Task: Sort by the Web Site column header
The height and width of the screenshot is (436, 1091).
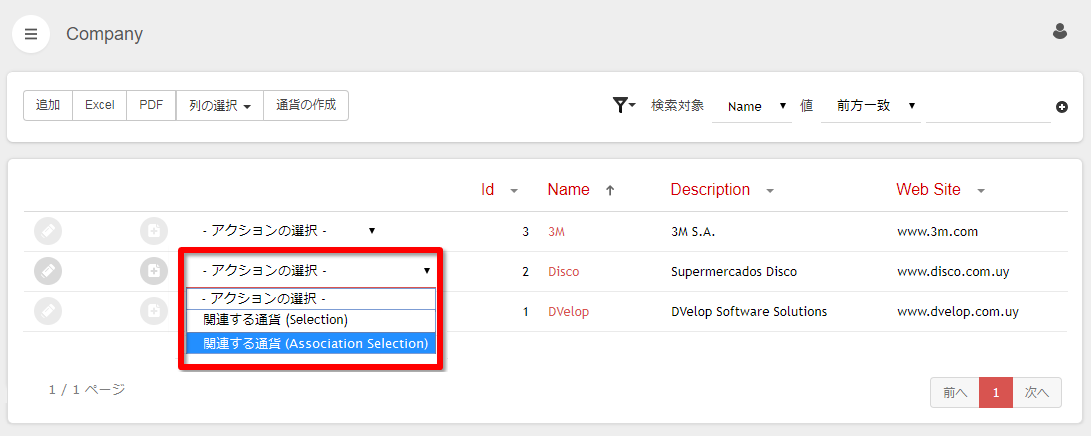Action: coord(929,190)
